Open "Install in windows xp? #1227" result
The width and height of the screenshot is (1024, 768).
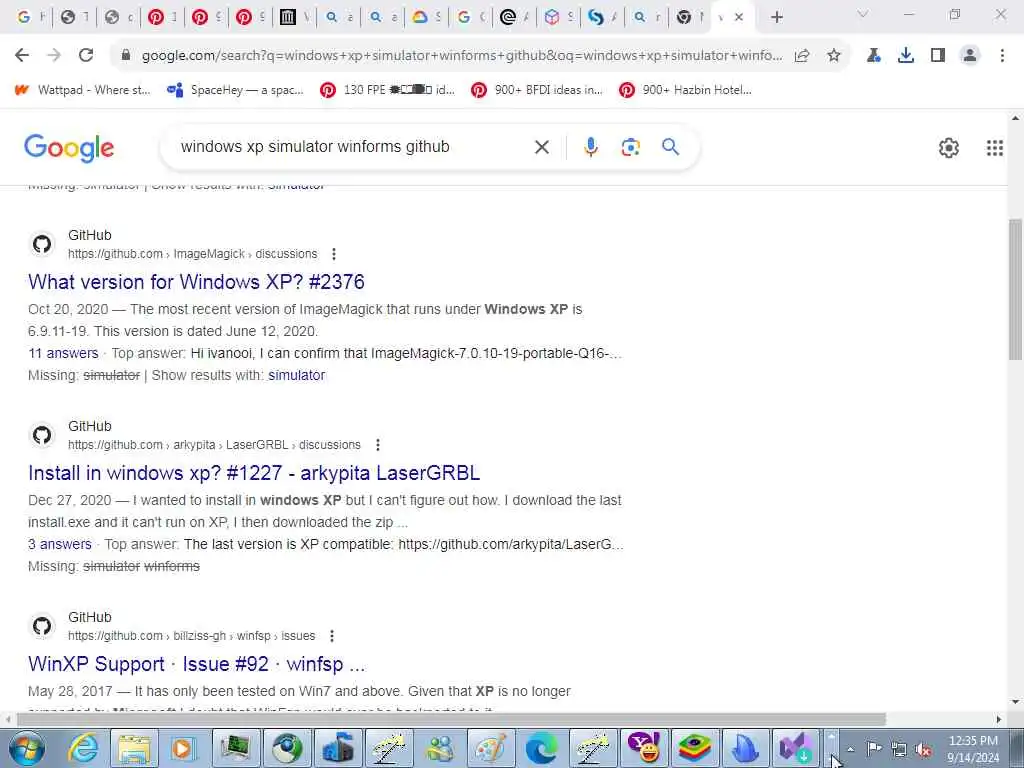[254, 473]
